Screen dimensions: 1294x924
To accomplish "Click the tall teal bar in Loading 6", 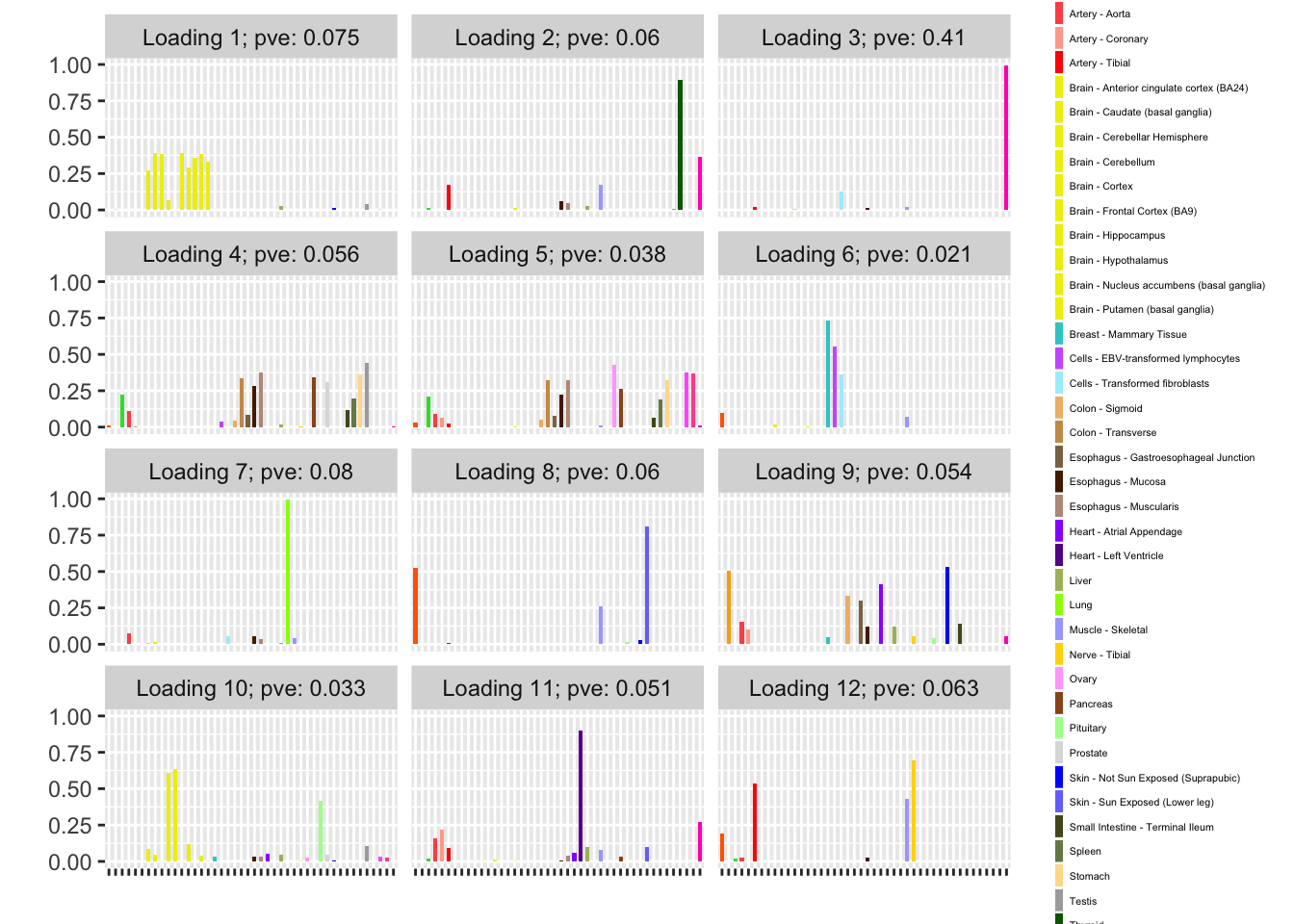I will coord(827,374).
